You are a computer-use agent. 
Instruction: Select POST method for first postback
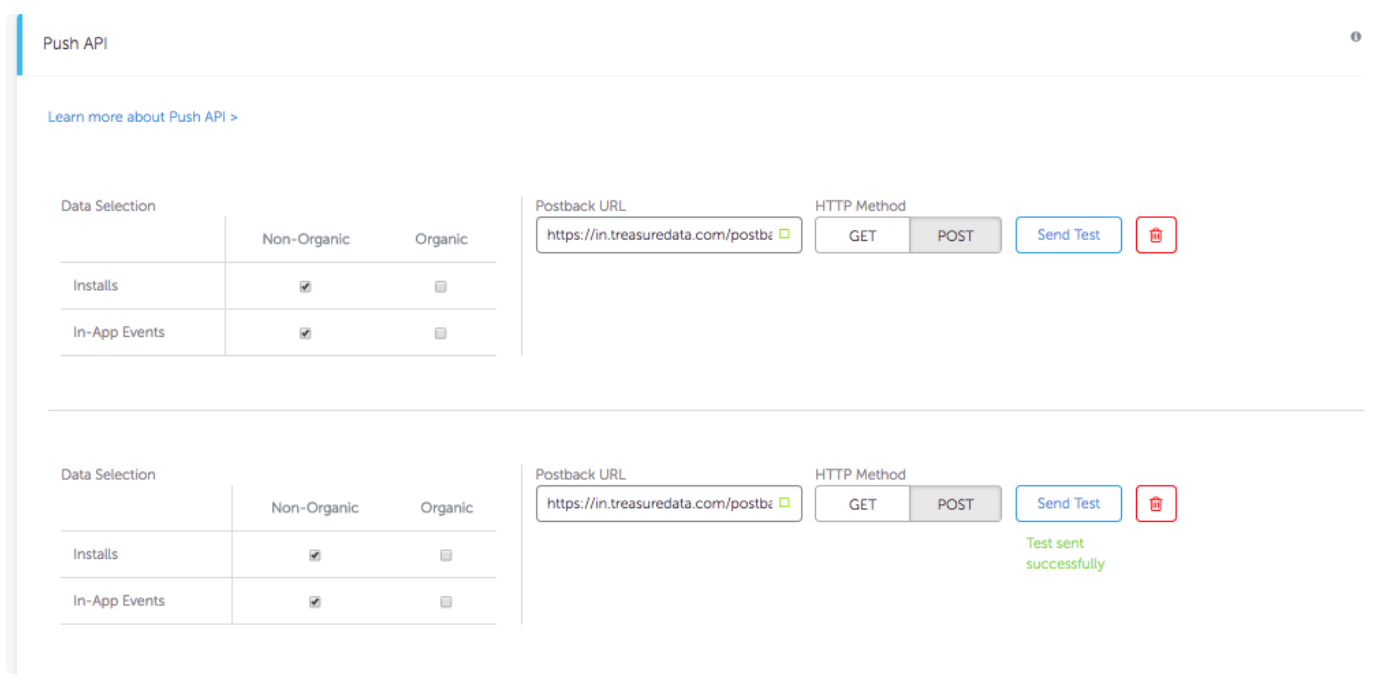pyautogui.click(x=955, y=236)
